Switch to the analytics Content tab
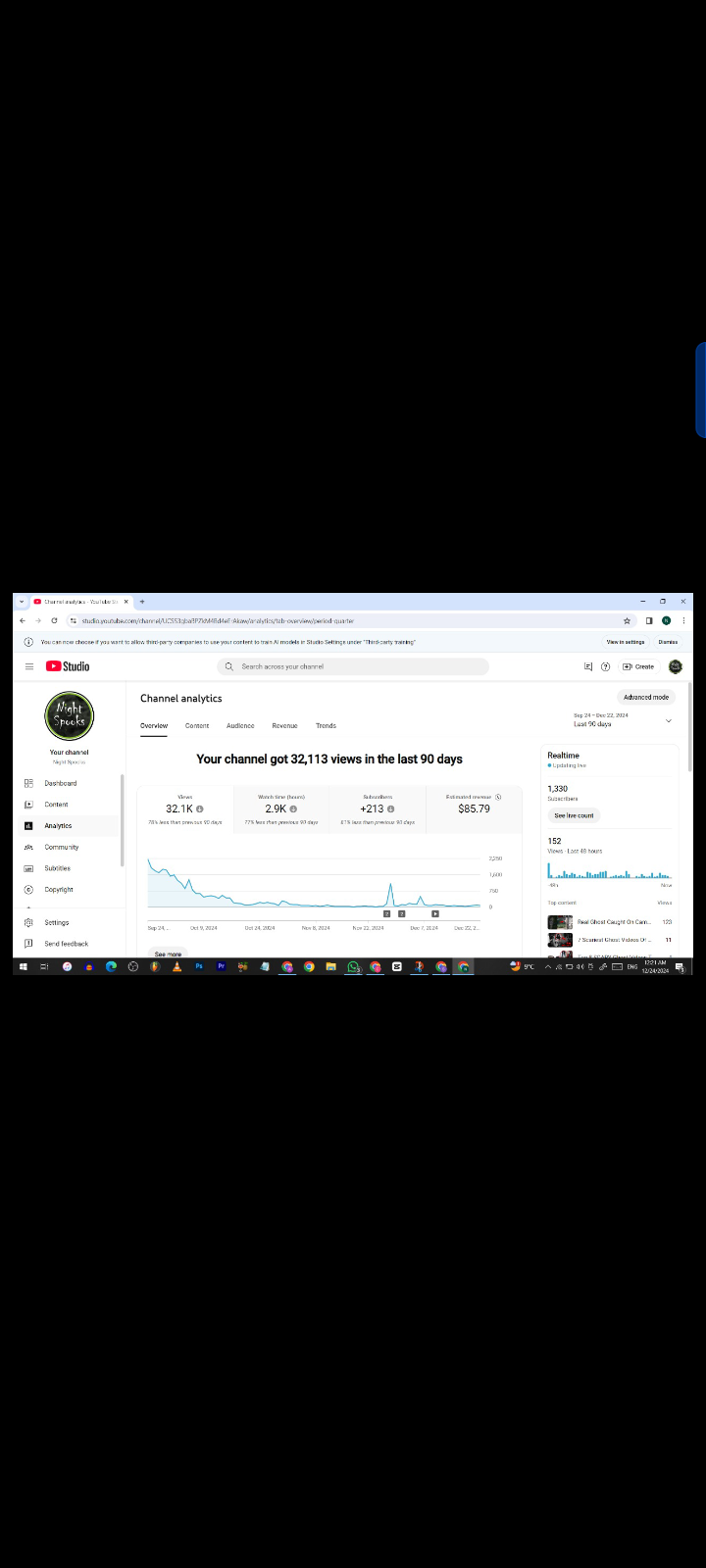Image resolution: width=706 pixels, height=1568 pixels. coord(197,726)
